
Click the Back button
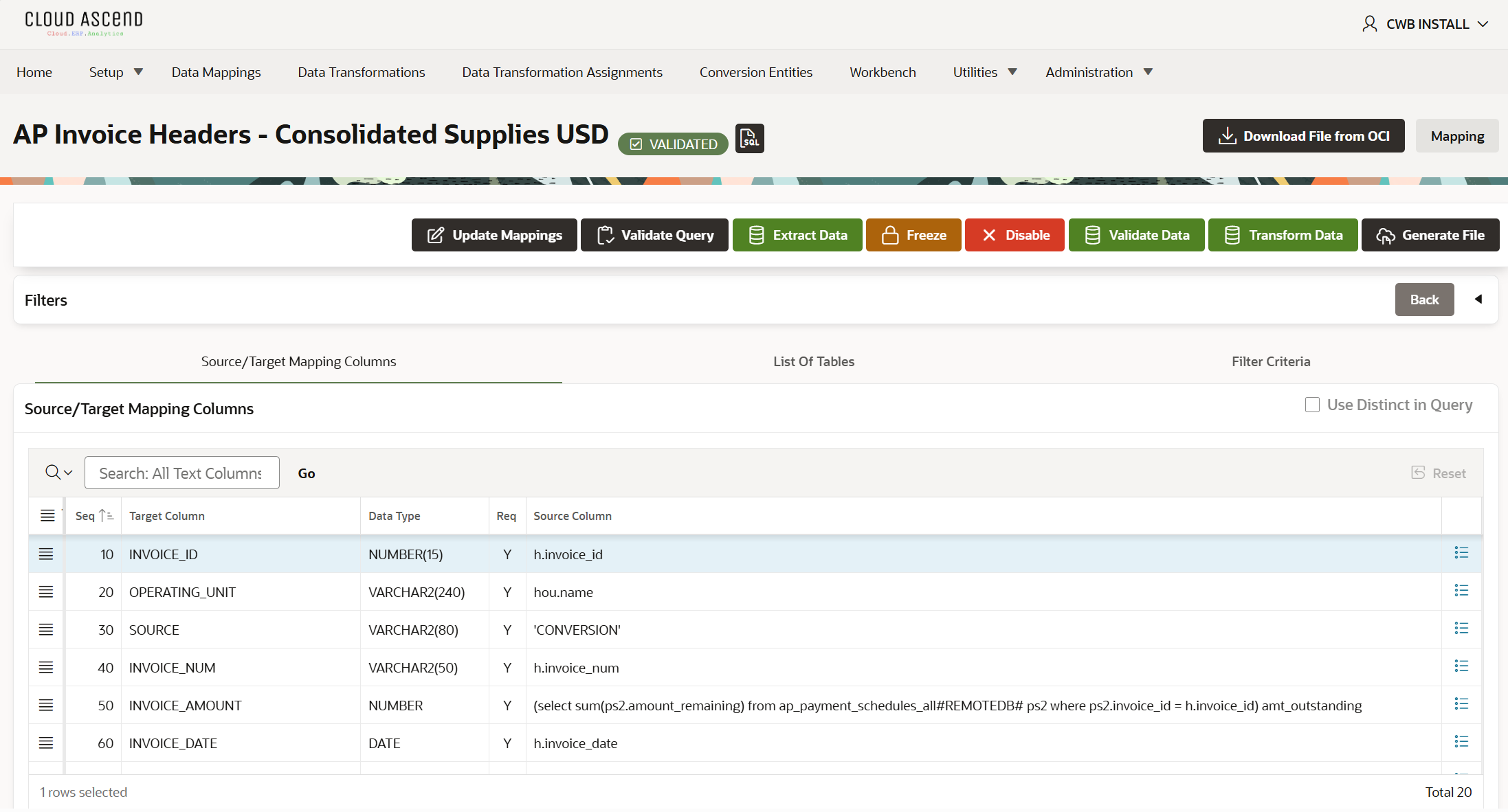pos(1424,300)
